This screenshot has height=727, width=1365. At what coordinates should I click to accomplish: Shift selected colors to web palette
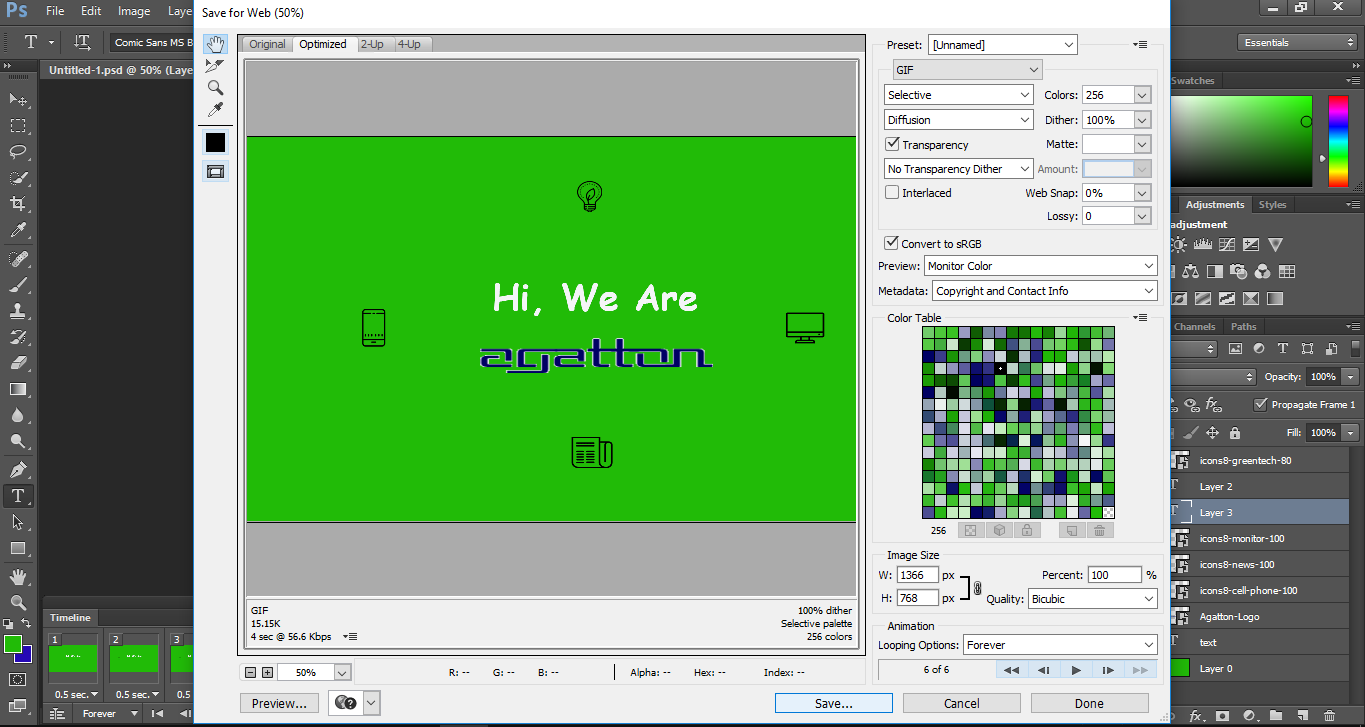pyautogui.click(x=998, y=531)
